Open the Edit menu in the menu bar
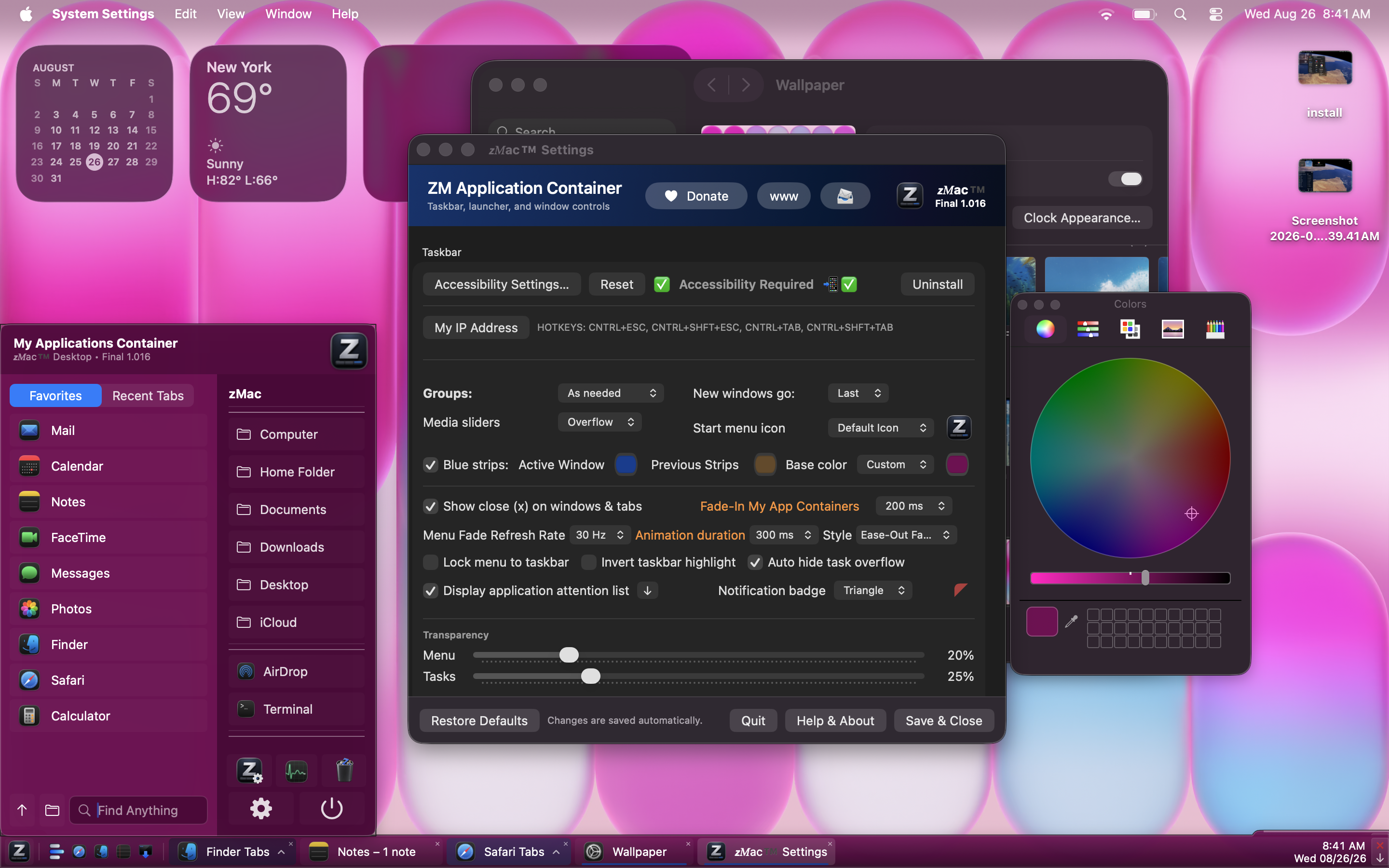This screenshot has width=1389, height=868. [185, 14]
